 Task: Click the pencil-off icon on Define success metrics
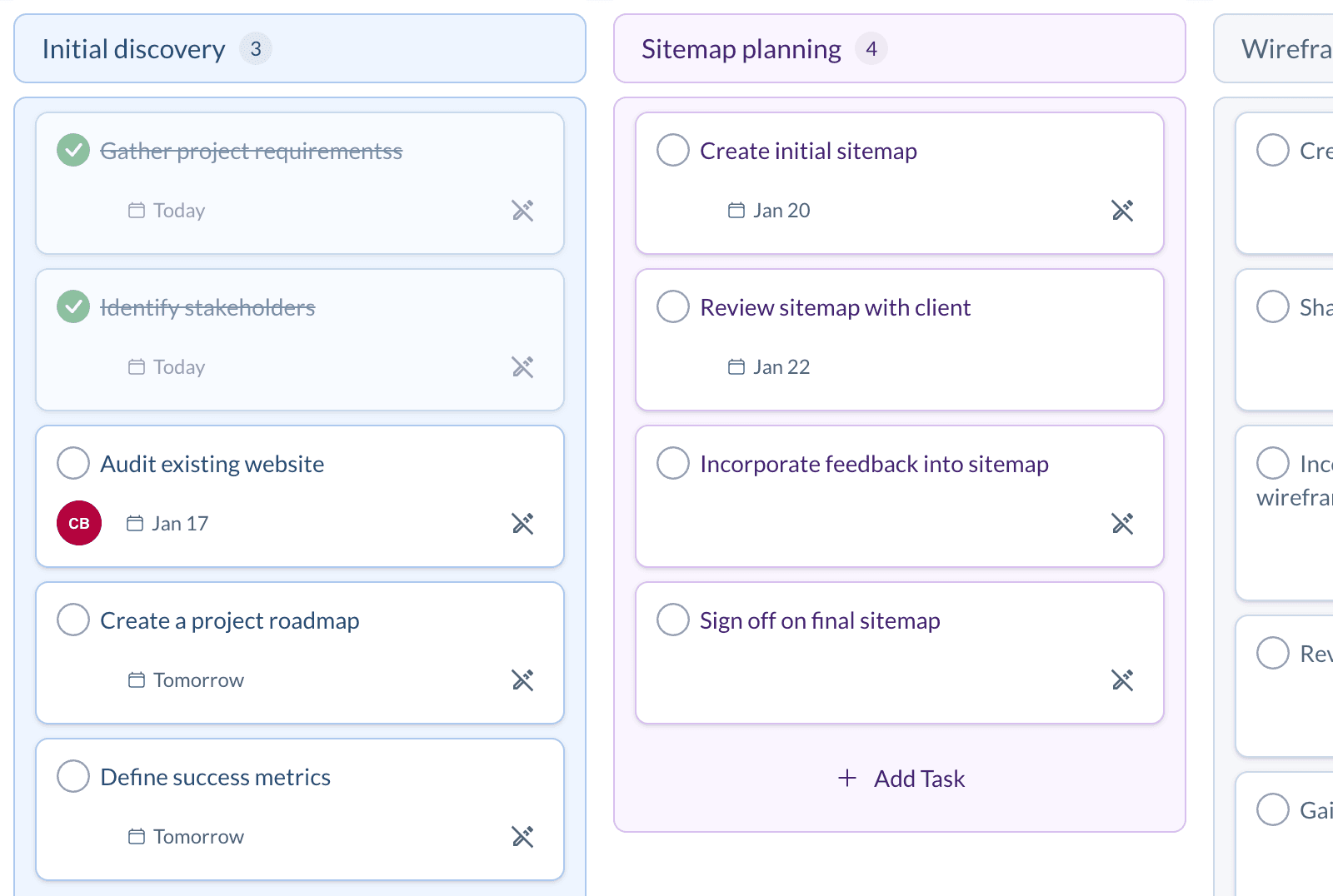click(x=524, y=836)
